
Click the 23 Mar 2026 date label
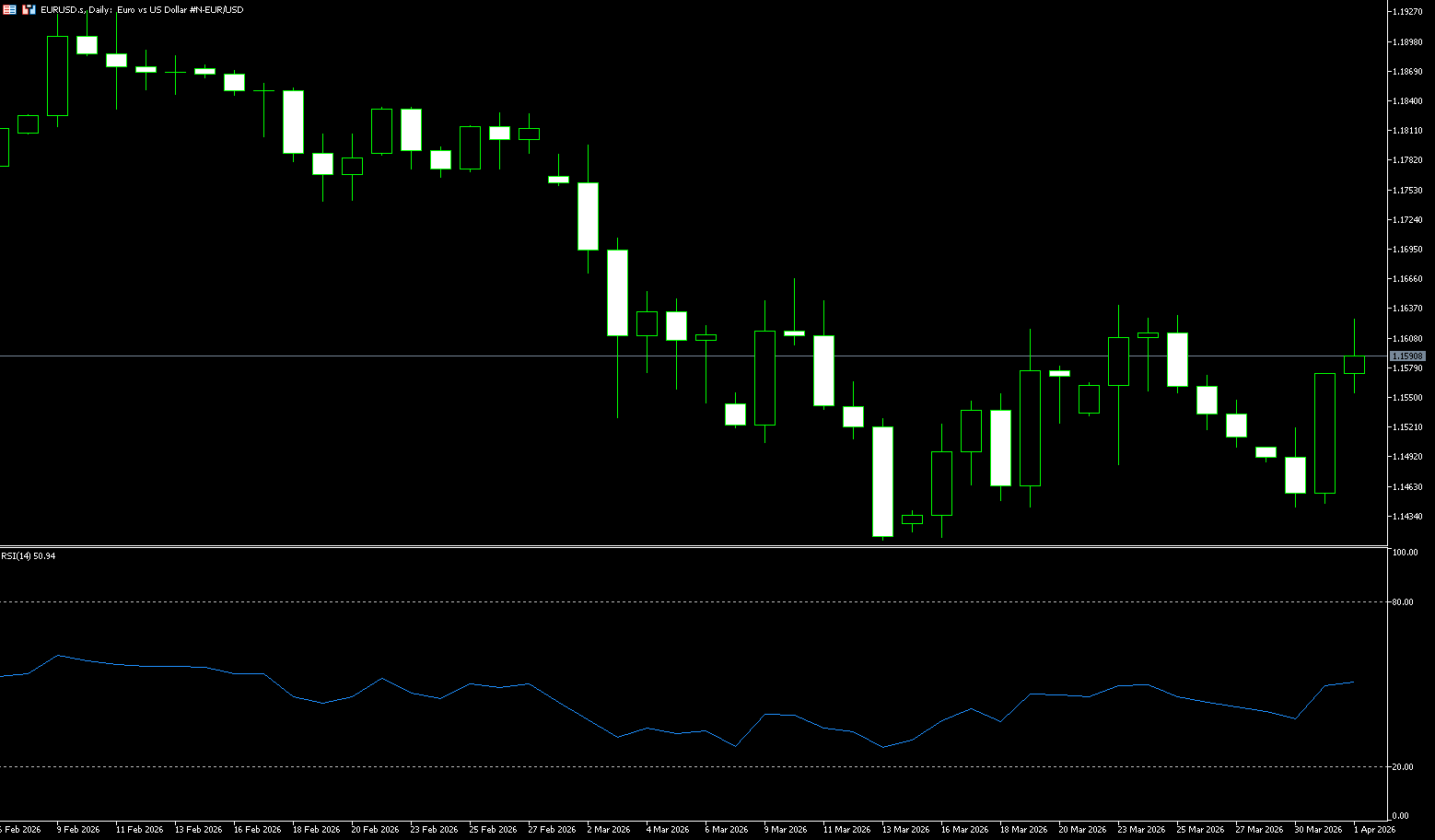tap(1141, 830)
